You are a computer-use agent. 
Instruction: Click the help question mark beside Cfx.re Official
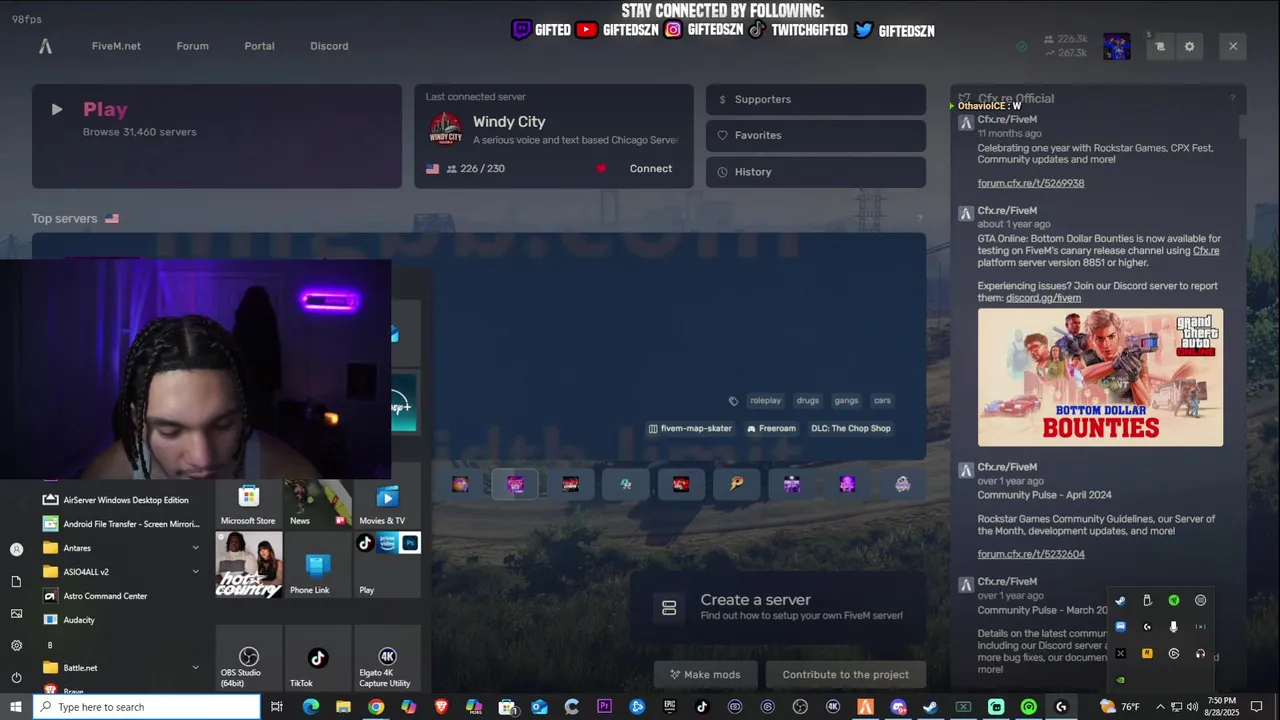click(1232, 98)
